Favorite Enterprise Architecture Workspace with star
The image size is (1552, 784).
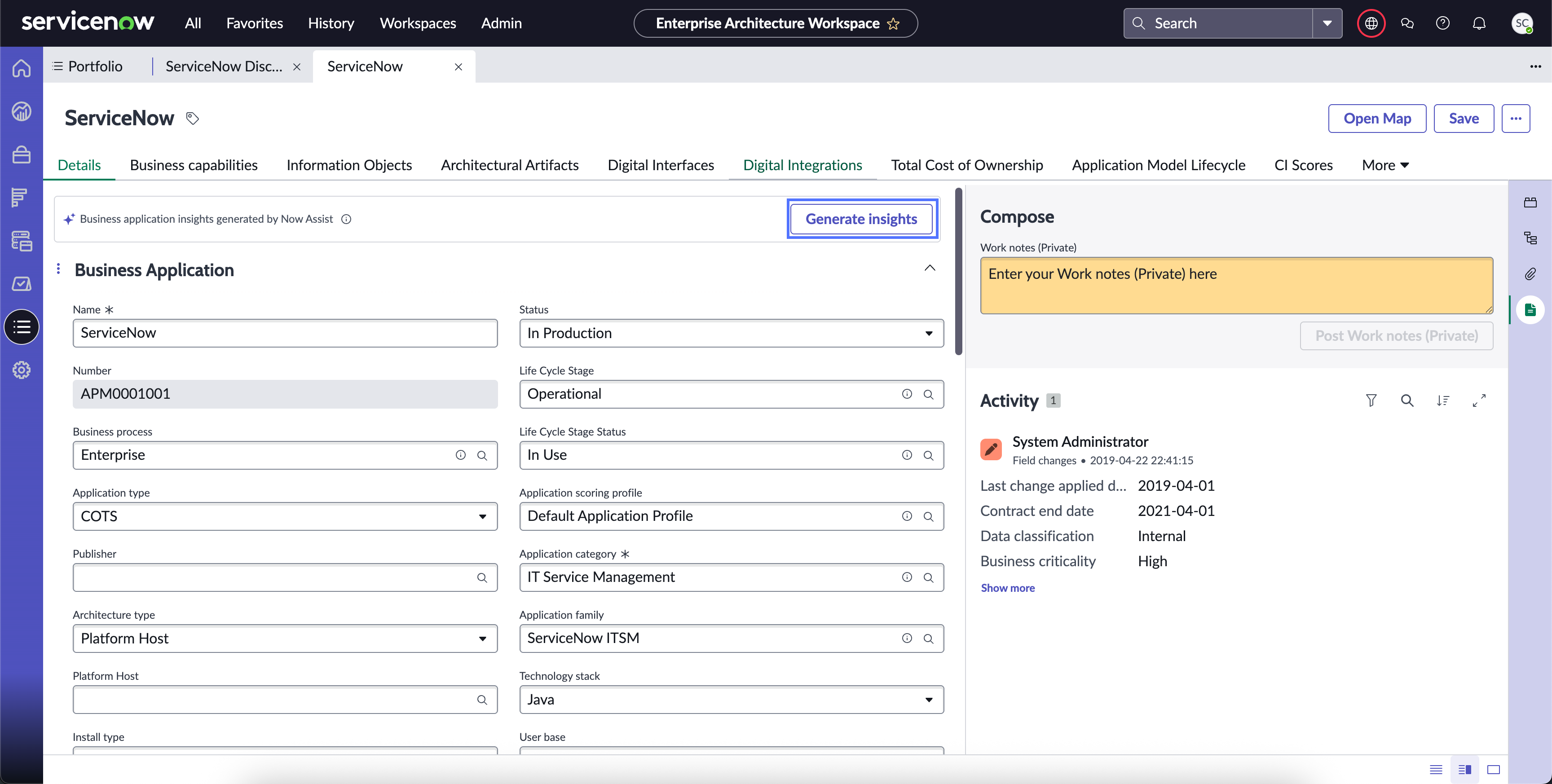click(x=894, y=24)
